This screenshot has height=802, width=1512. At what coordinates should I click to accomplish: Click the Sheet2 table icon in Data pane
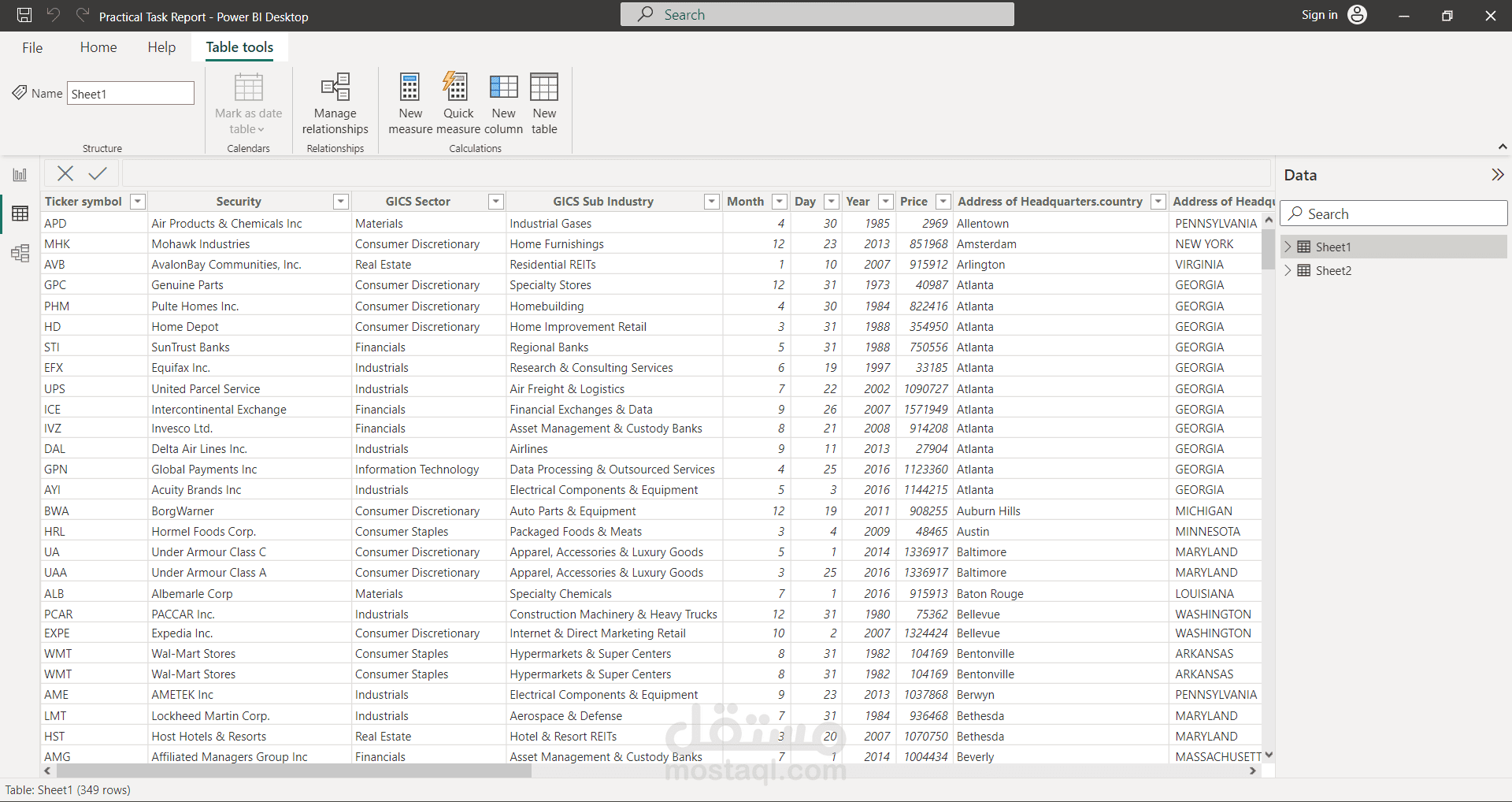[x=1304, y=270]
